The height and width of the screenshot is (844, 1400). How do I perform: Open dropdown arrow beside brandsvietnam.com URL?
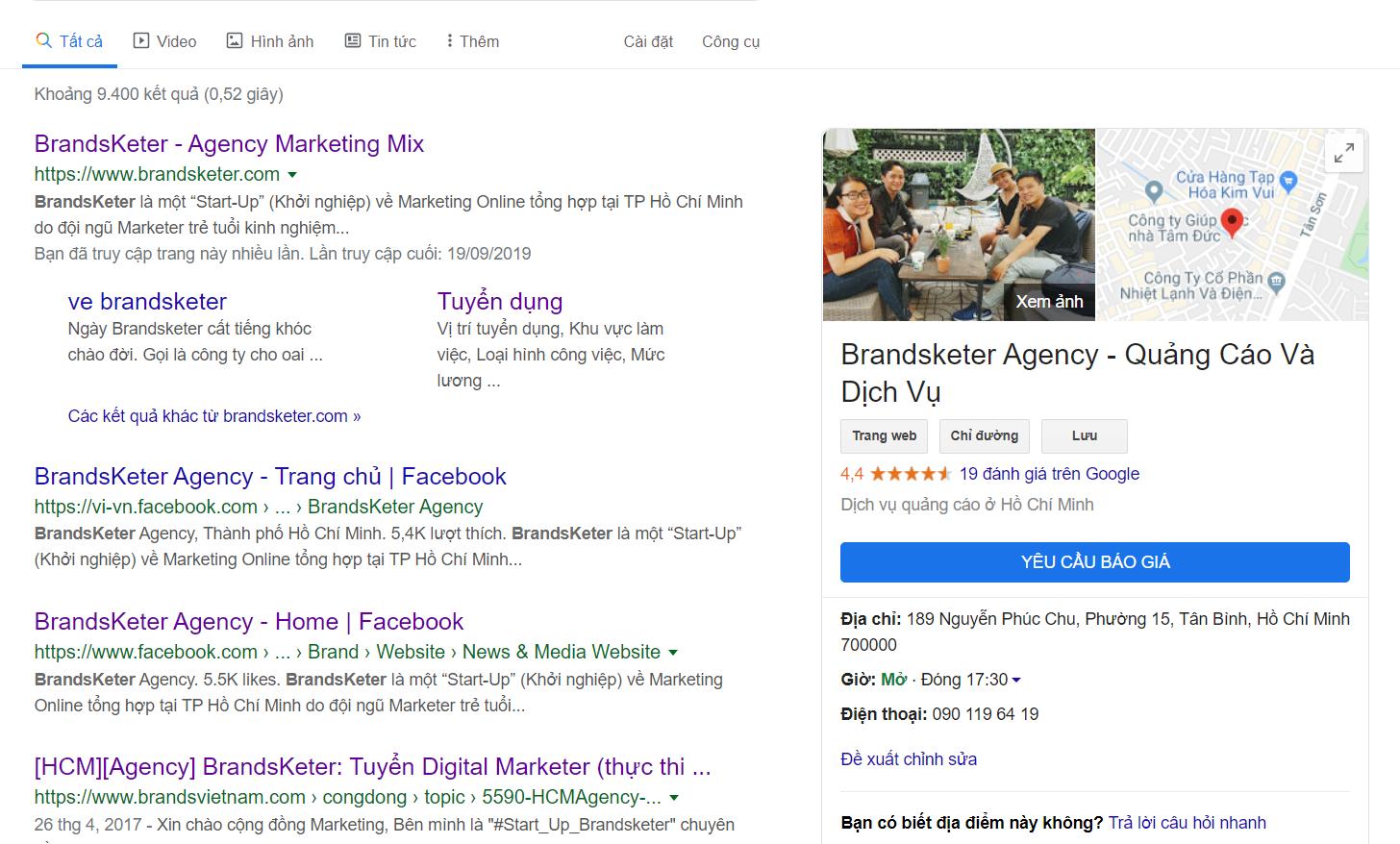[674, 798]
